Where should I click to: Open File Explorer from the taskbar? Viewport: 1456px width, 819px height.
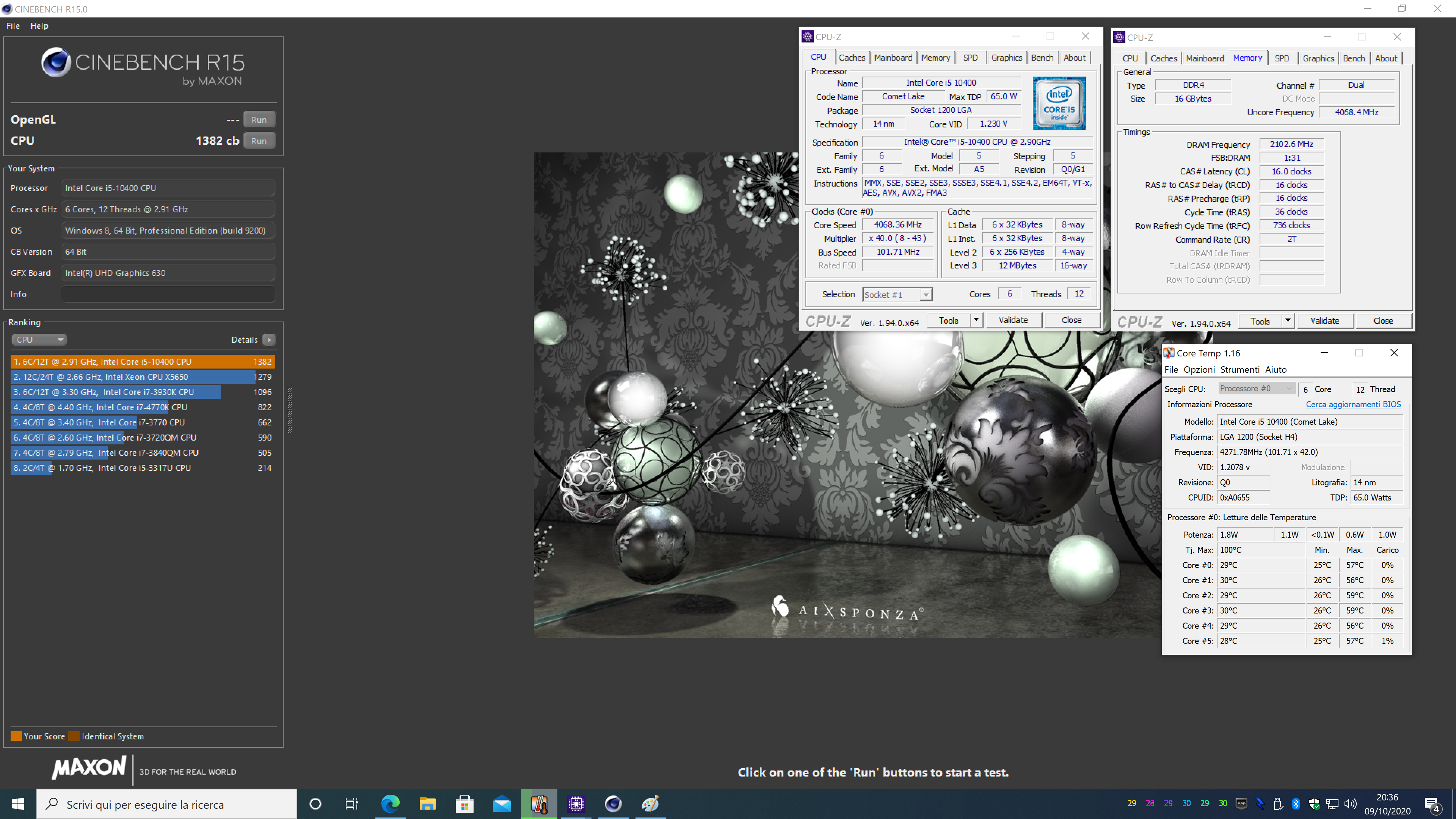427,804
